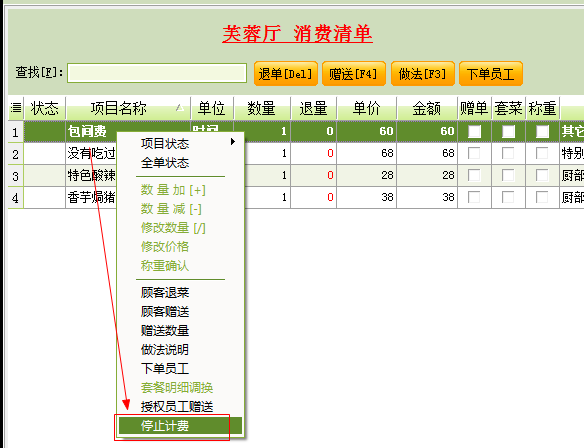The width and height of the screenshot is (584, 448).
Task: Toggle 称重 checkbox for row 4
Action: 542,197
